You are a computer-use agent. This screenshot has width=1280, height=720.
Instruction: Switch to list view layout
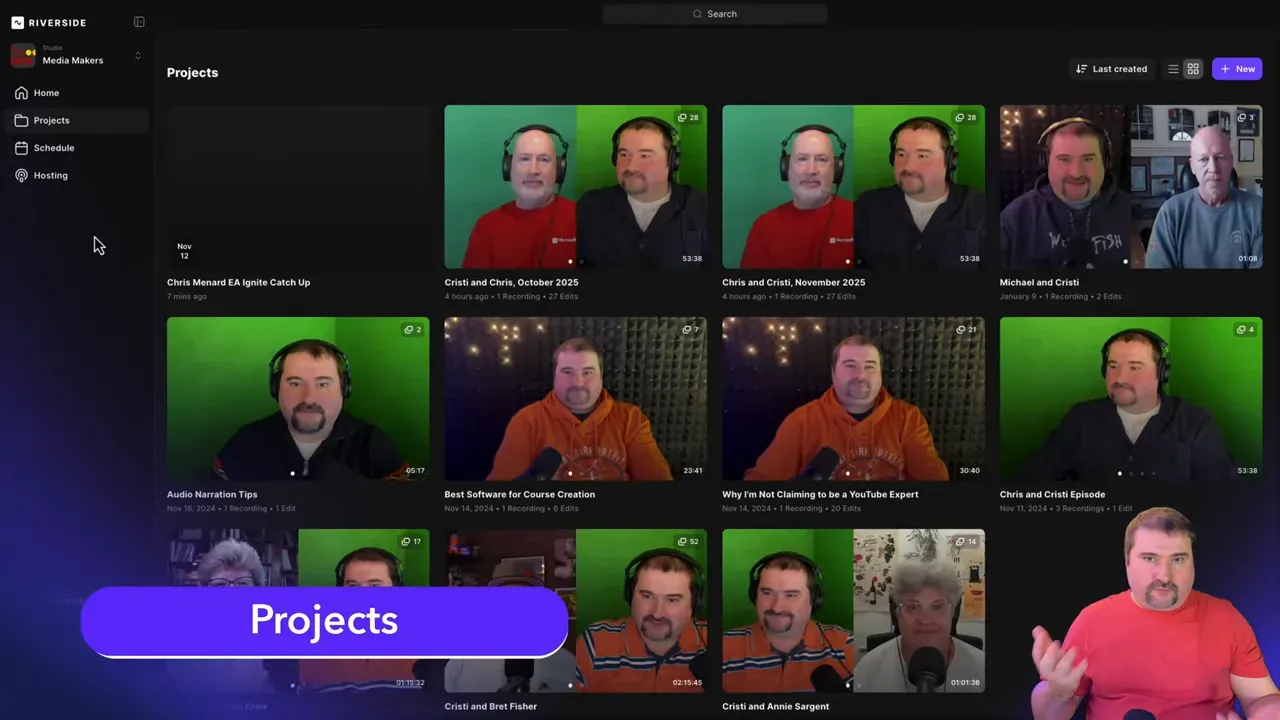coord(1173,68)
